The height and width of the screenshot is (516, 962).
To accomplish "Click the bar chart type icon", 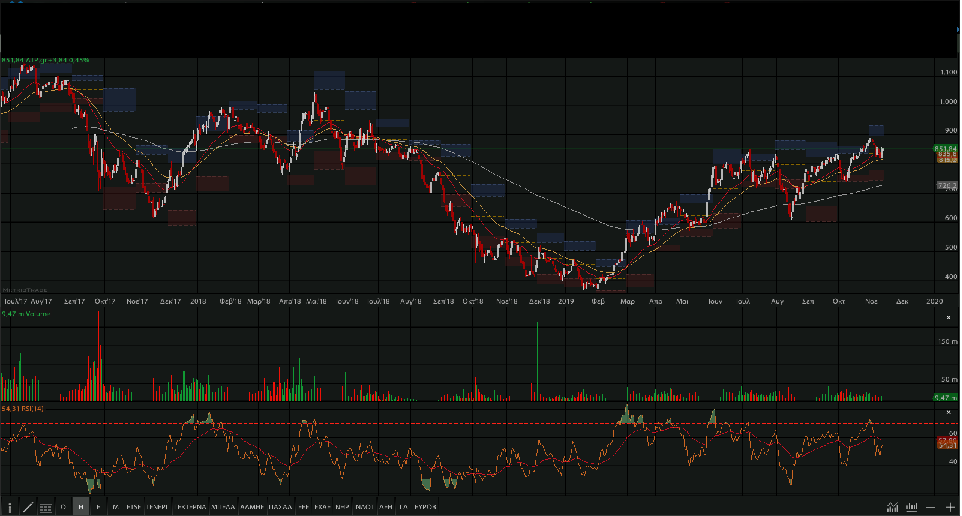I will point(912,507).
